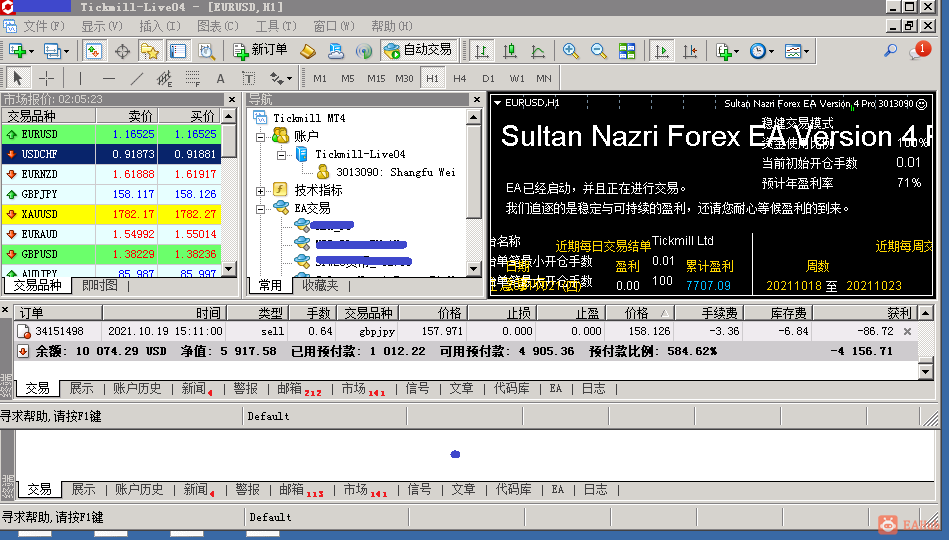Open the 邮箱 tab showing 212
Screen dimensions: 949x540
tap(299, 389)
